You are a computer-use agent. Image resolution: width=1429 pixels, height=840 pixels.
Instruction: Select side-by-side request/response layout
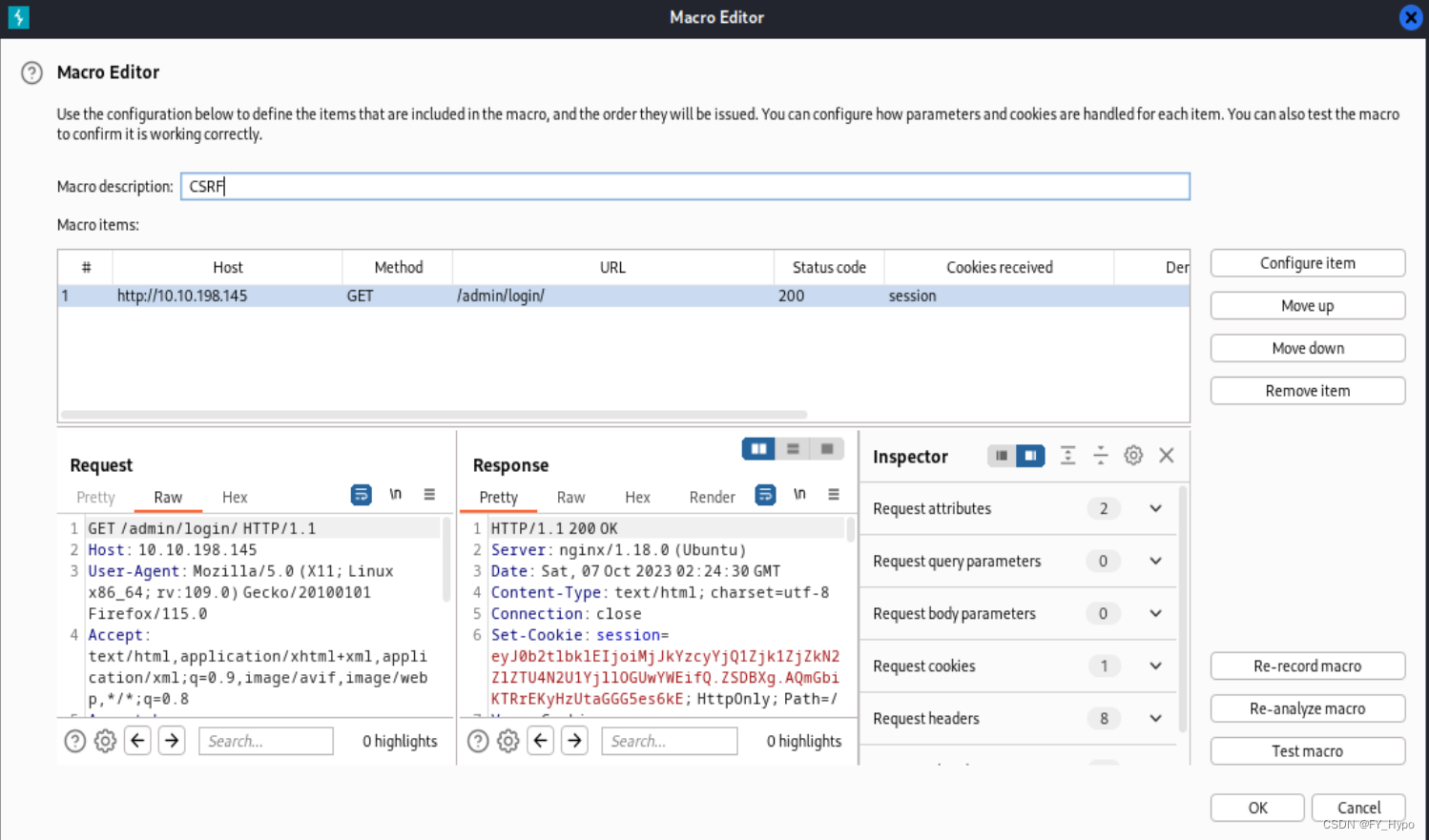758,448
